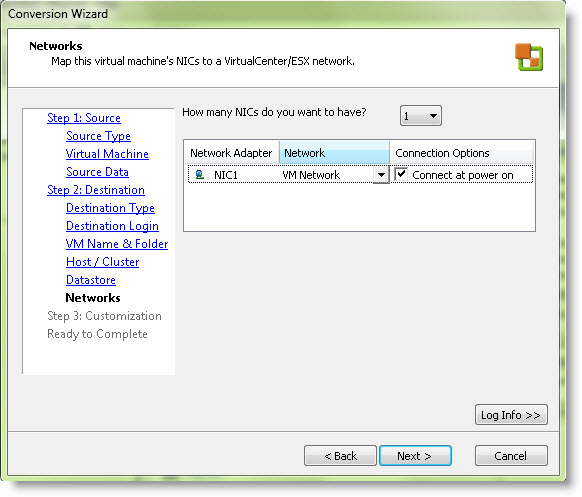Click the Network column header

(x=334, y=153)
